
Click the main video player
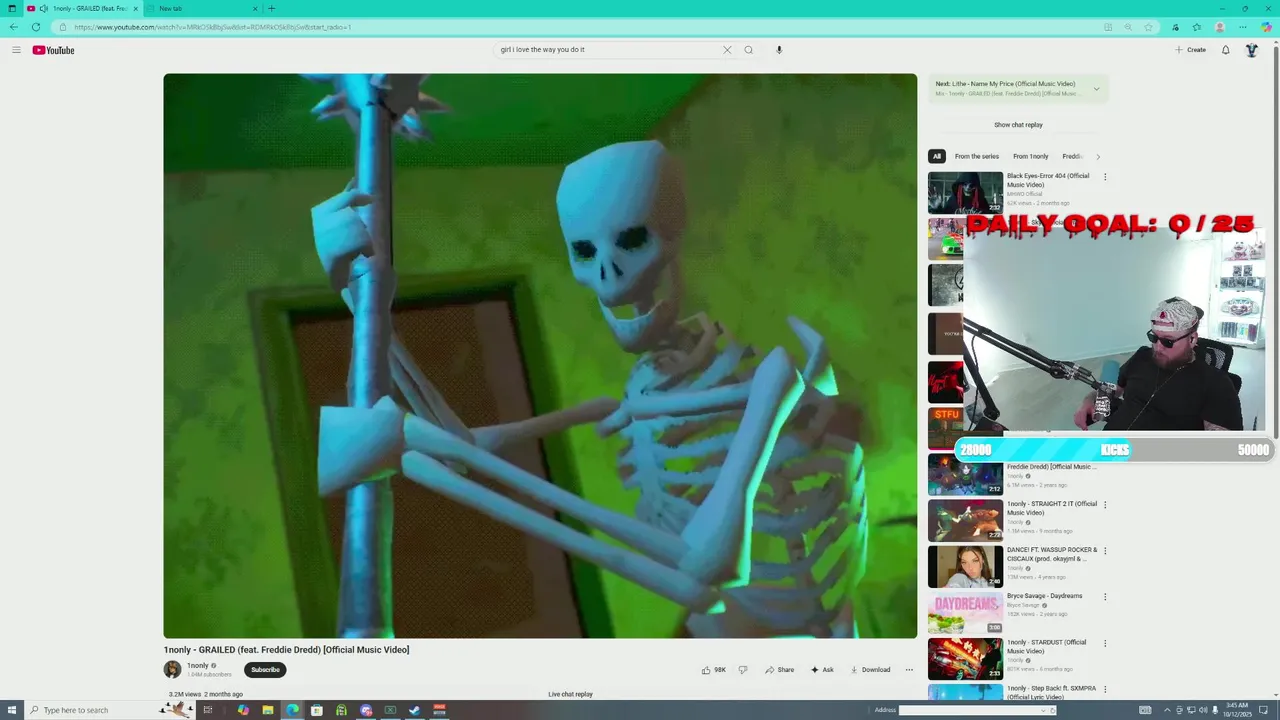[x=540, y=355]
